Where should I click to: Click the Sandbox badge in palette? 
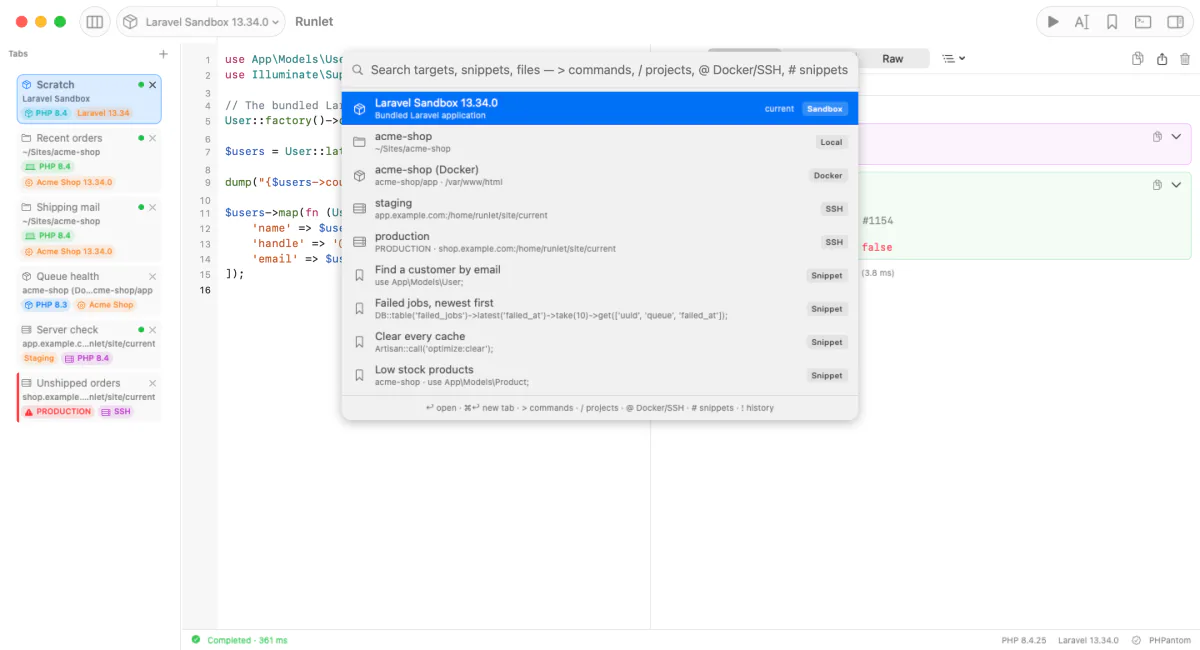(825, 108)
